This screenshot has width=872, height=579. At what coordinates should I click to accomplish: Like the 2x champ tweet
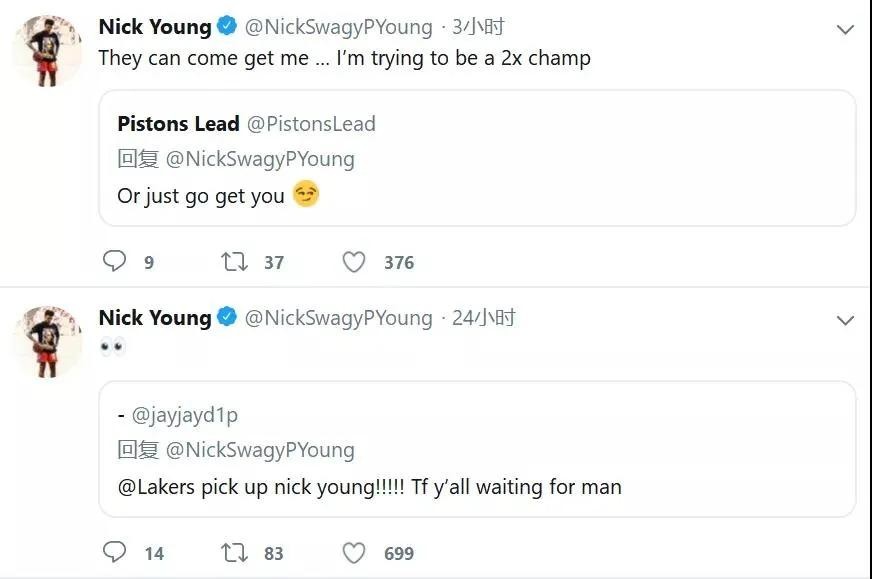point(354,262)
